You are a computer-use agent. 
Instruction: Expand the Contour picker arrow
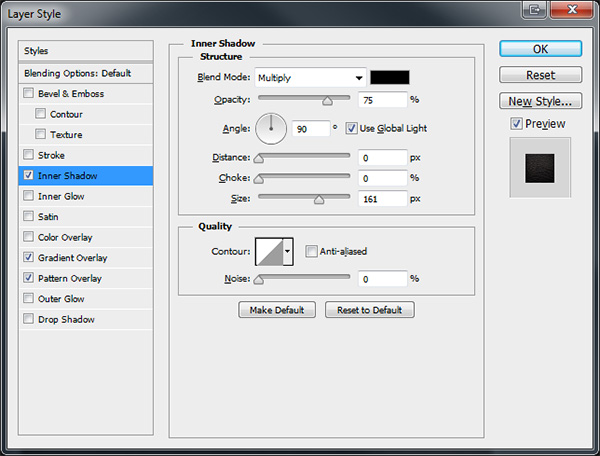click(288, 251)
